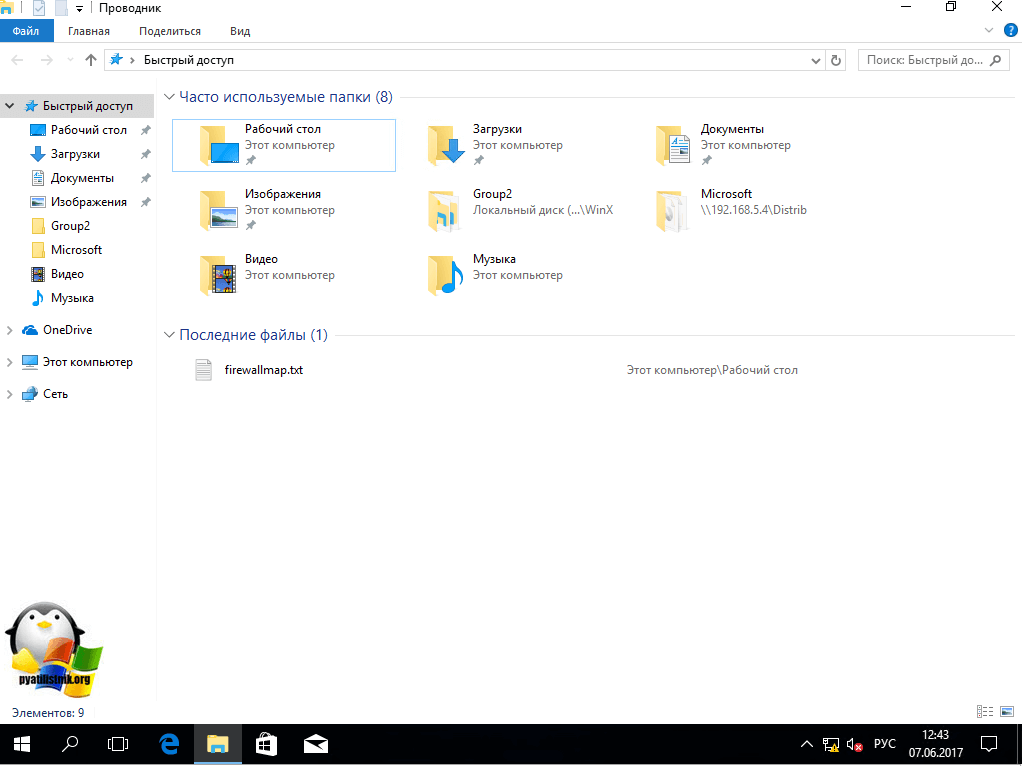Switch to the Вид ribbon tab

tap(240, 31)
